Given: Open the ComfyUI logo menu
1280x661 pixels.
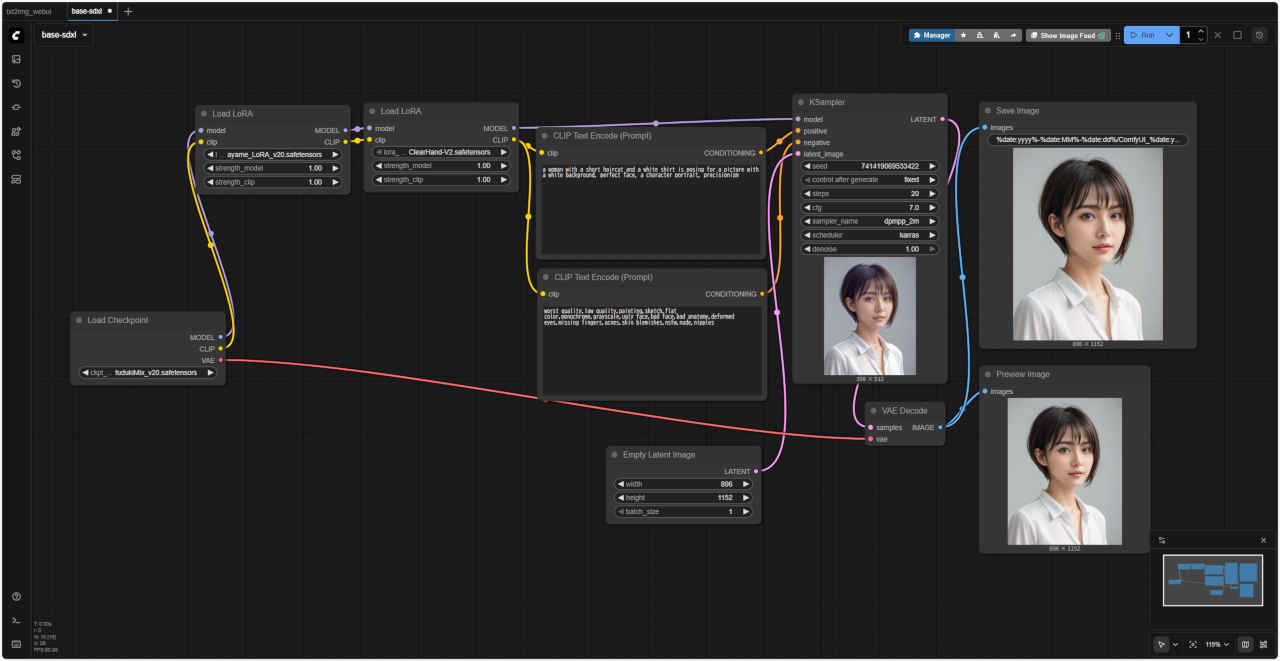Looking at the screenshot, I should (16, 35).
